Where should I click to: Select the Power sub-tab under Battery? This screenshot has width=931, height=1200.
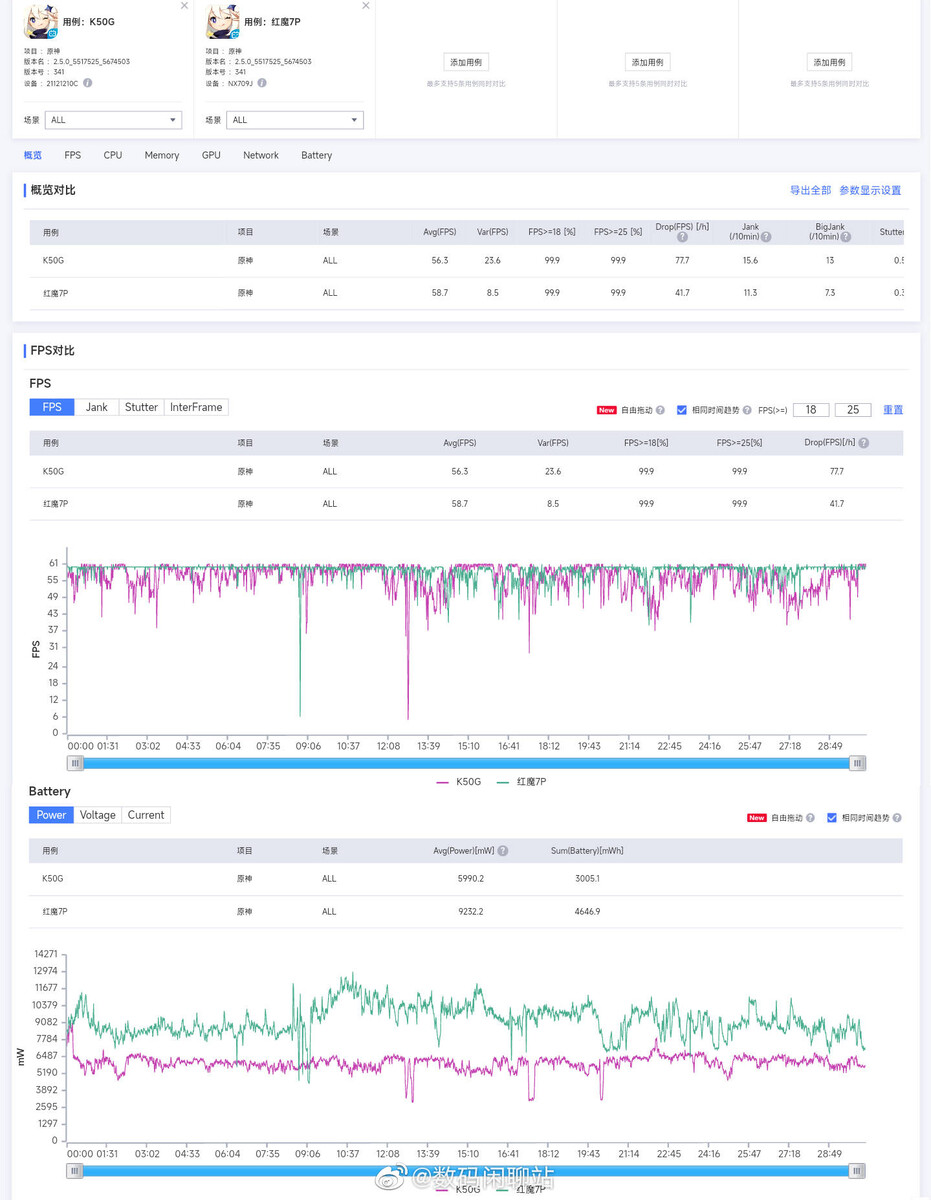point(51,815)
